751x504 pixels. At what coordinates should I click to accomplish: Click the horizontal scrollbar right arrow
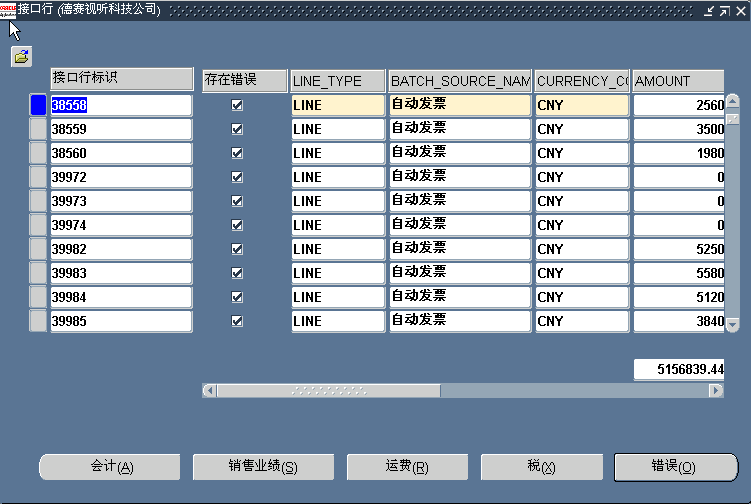716,391
